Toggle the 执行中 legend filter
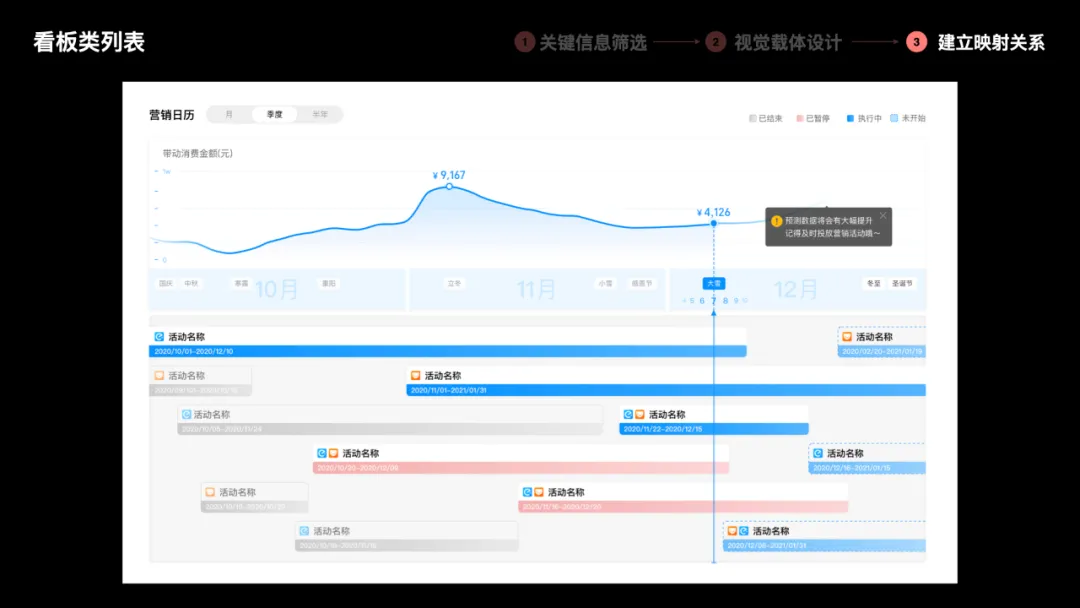The image size is (1080, 608). 864,118
